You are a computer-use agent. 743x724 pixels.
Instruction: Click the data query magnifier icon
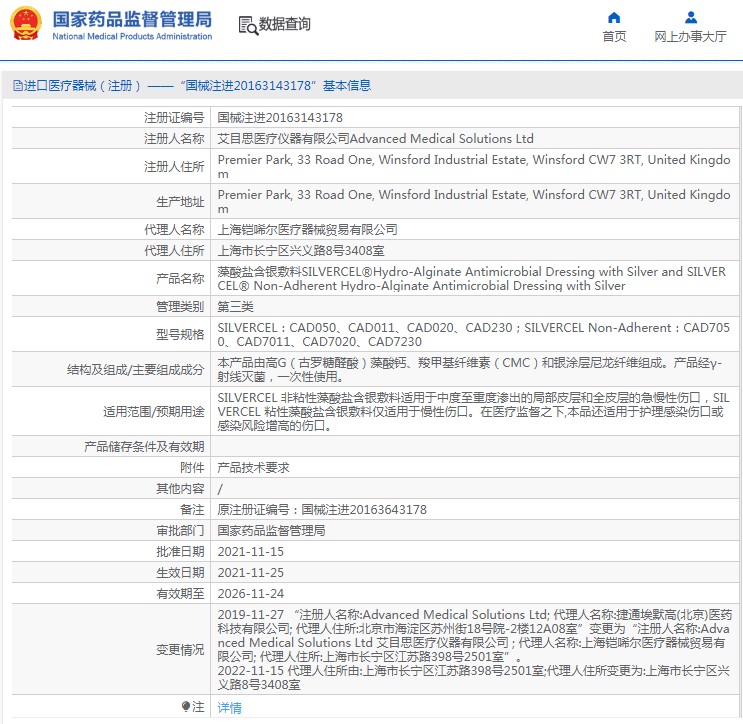click(x=248, y=25)
